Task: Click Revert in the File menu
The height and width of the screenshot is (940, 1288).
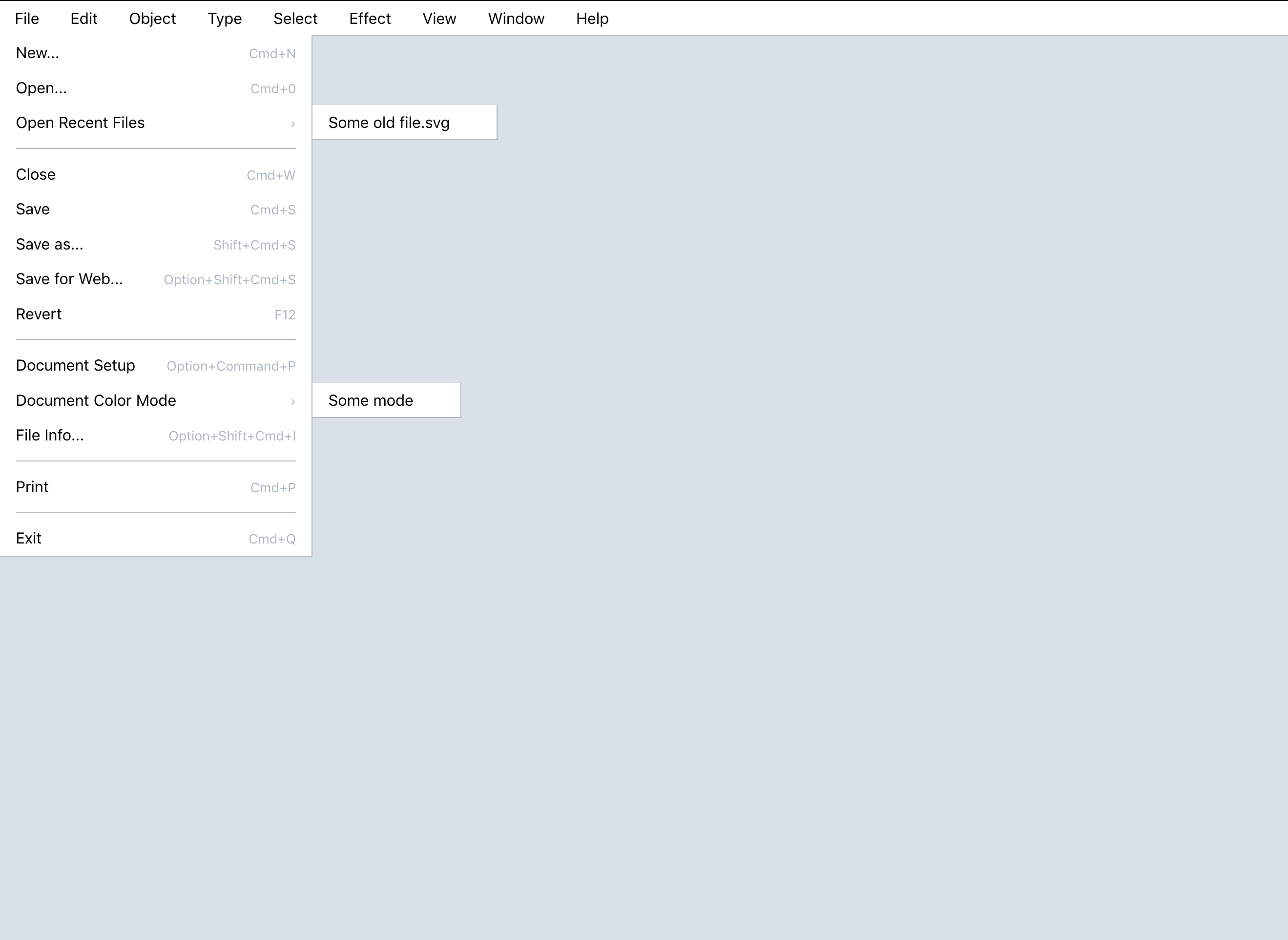Action: tap(39, 314)
